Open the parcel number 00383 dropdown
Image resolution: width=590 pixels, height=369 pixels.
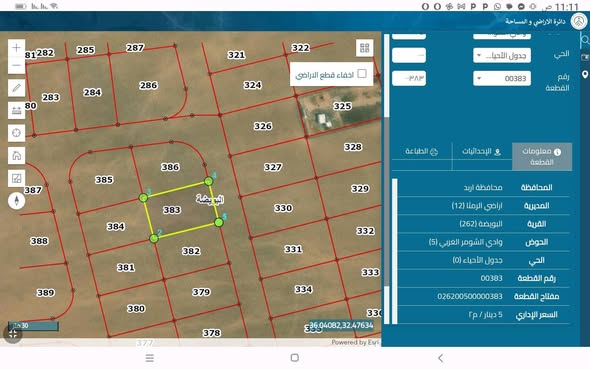point(502,78)
